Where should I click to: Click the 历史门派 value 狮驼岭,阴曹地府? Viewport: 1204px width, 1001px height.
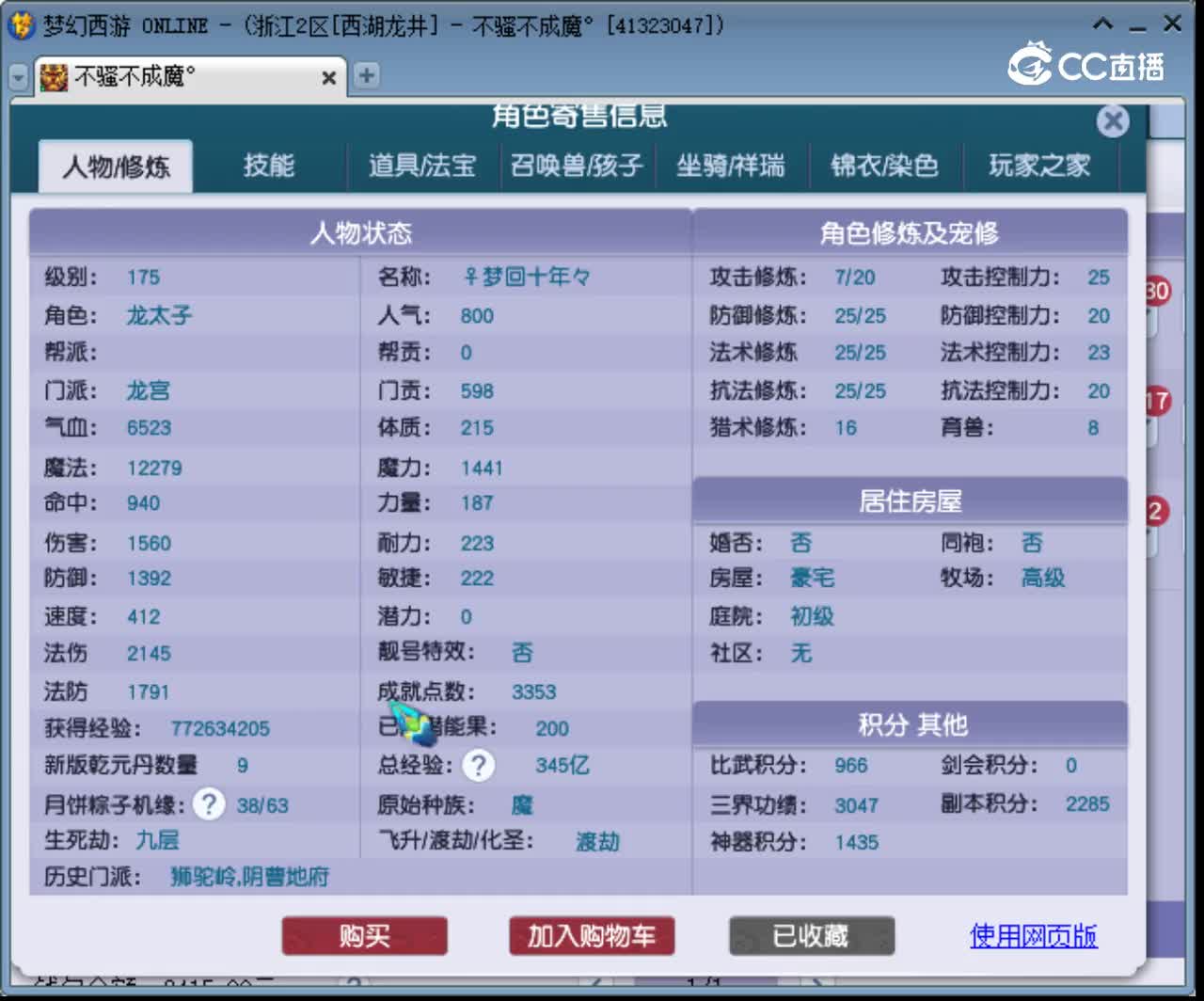(249, 877)
